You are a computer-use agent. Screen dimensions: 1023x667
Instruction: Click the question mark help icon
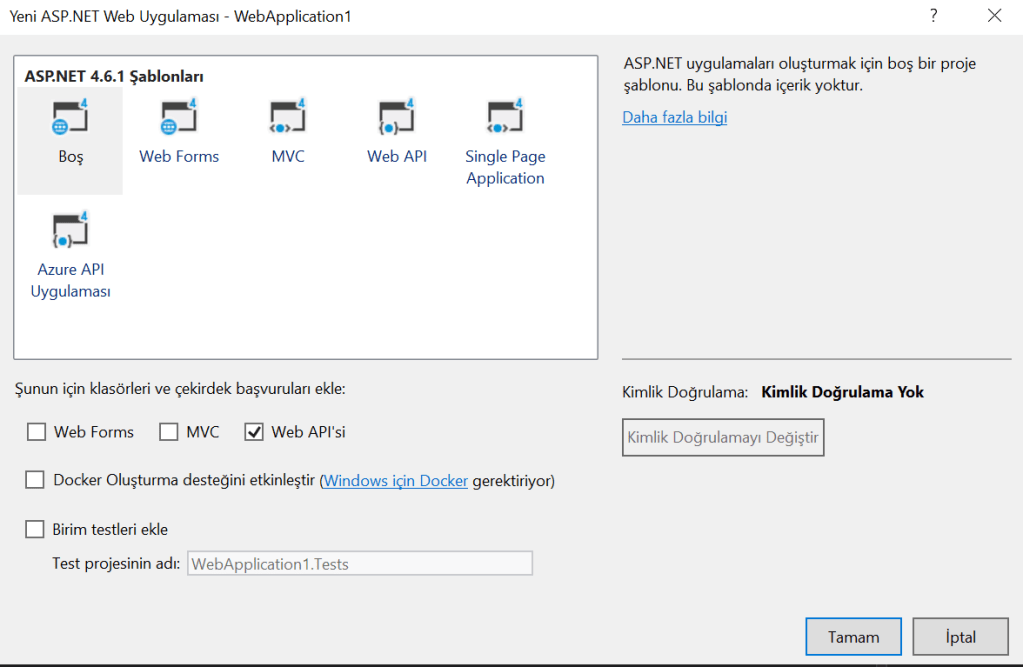pos(934,16)
